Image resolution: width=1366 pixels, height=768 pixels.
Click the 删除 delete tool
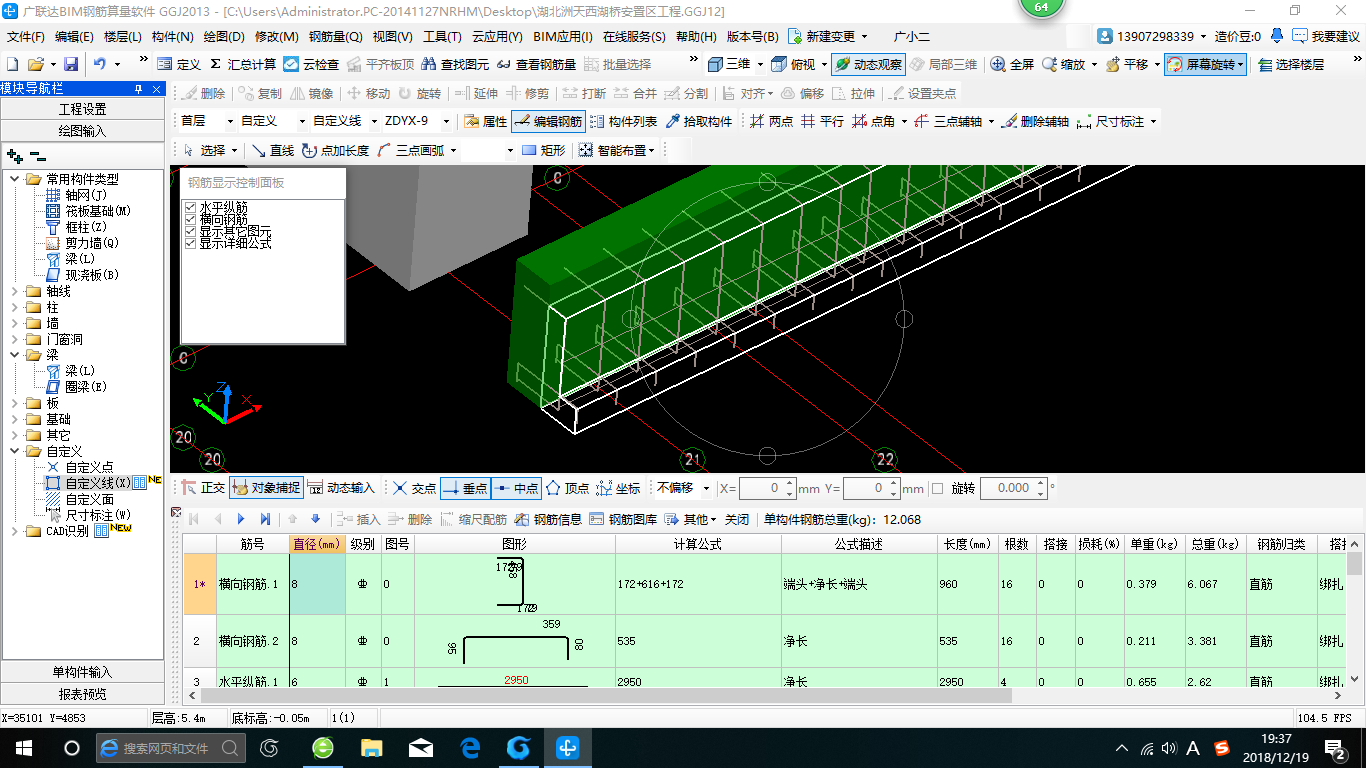coord(203,93)
